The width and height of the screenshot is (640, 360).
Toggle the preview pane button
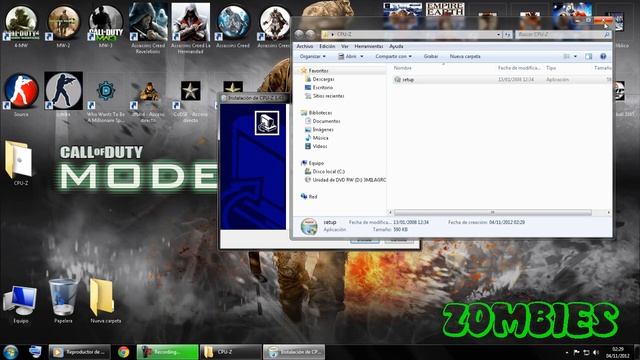tap(588, 56)
